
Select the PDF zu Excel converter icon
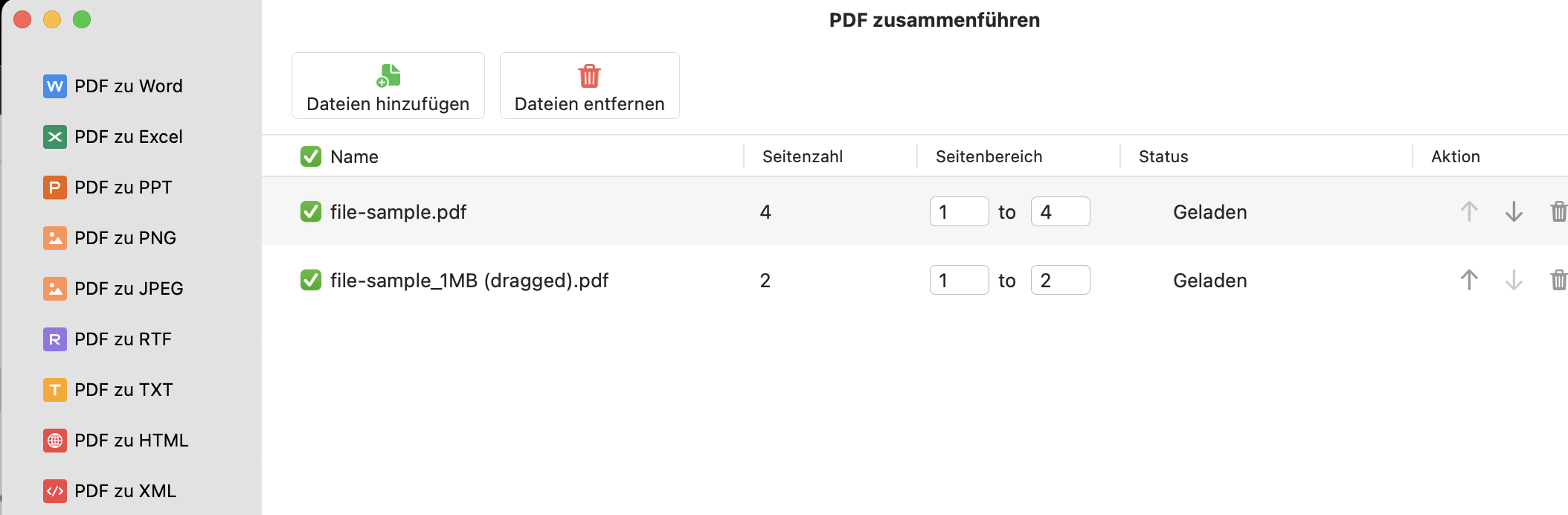53,136
